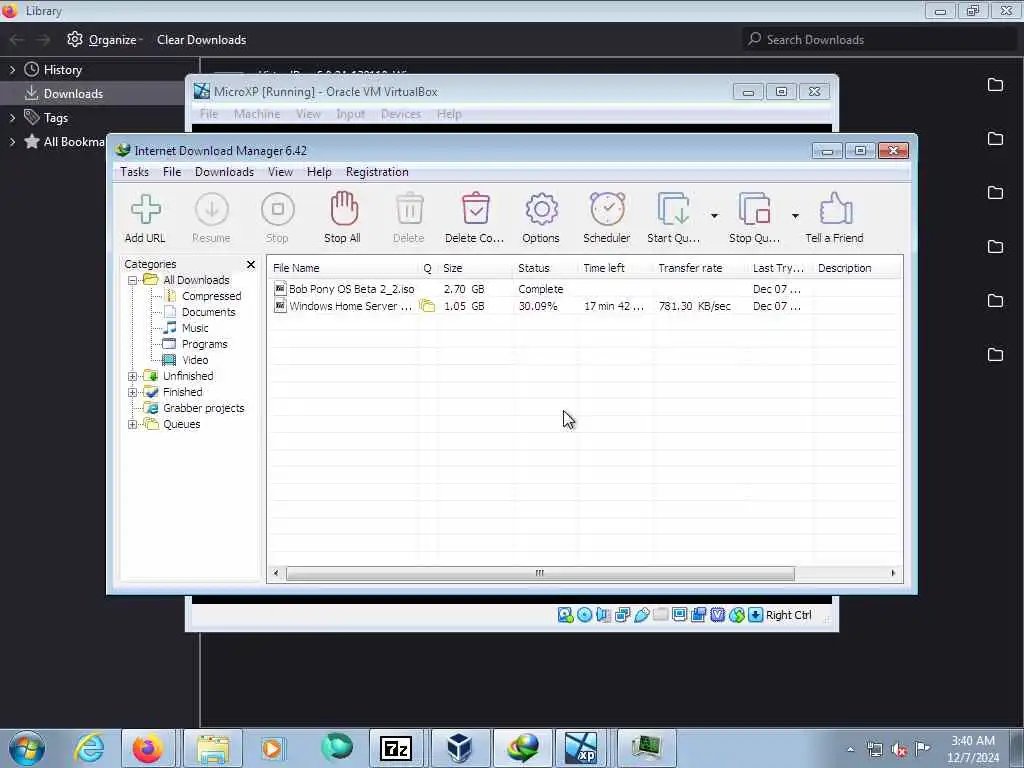Screen dimensions: 1024x768
Task: Open Start Queue dropdown arrow
Action: pos(714,216)
